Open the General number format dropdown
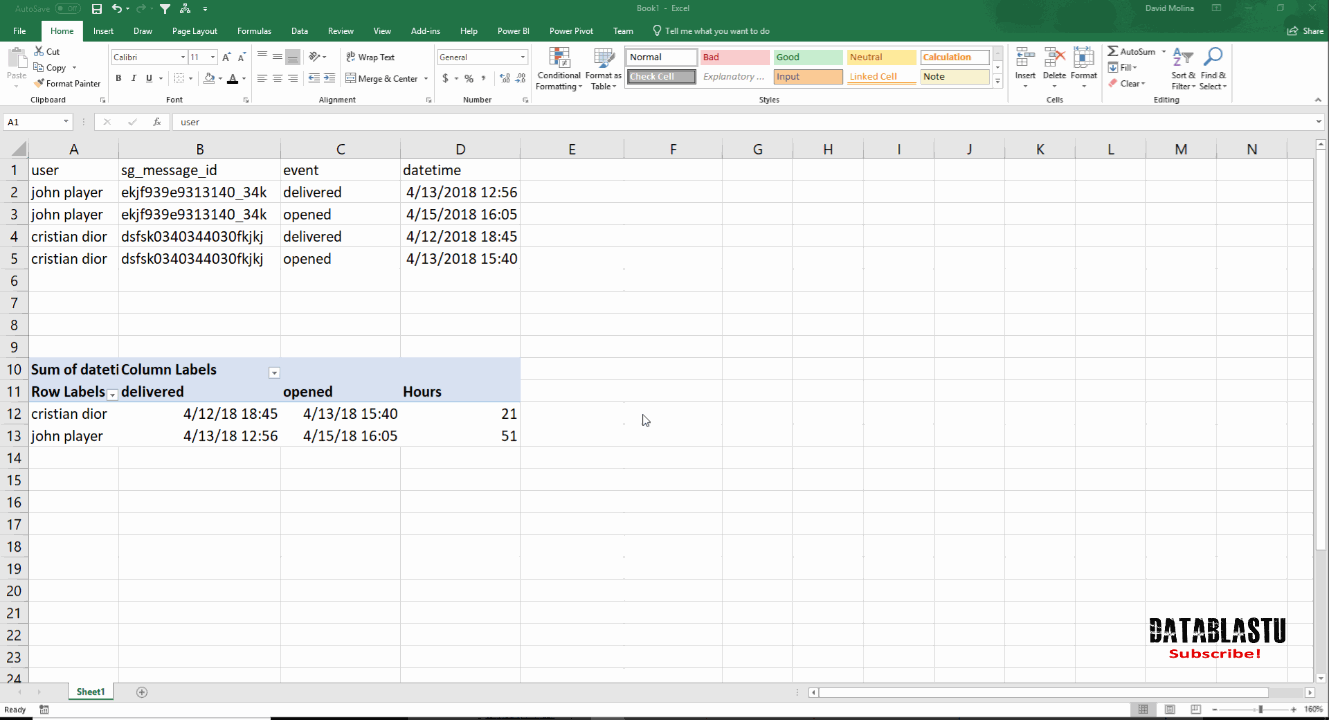 522,56
